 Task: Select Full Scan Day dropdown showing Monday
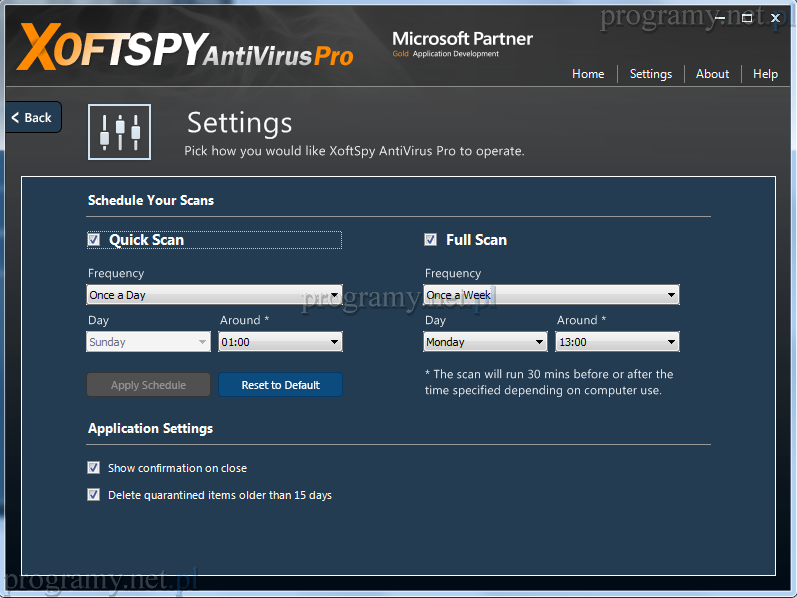click(x=485, y=342)
